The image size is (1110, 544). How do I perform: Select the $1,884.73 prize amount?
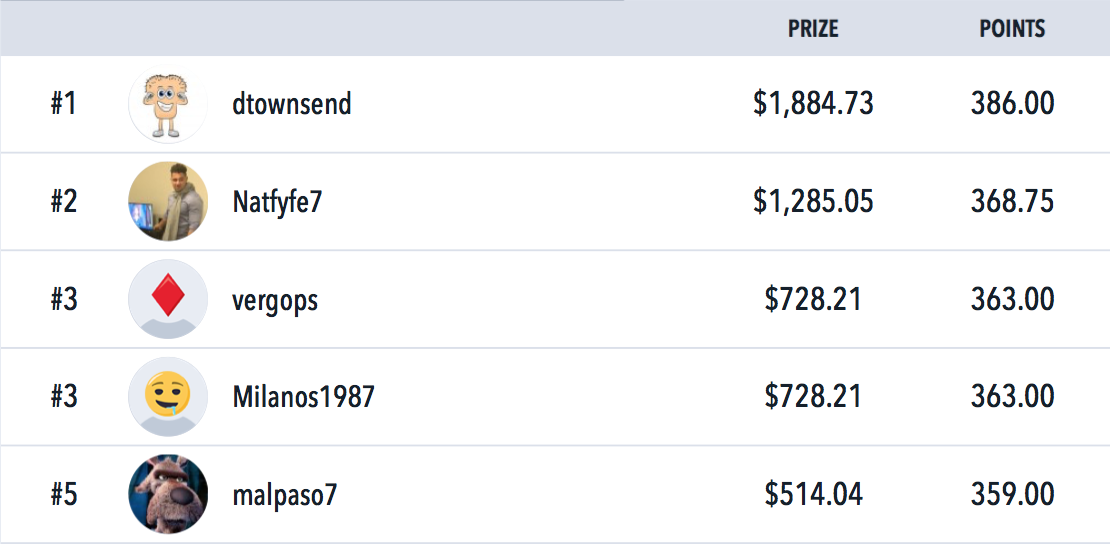coord(813,105)
